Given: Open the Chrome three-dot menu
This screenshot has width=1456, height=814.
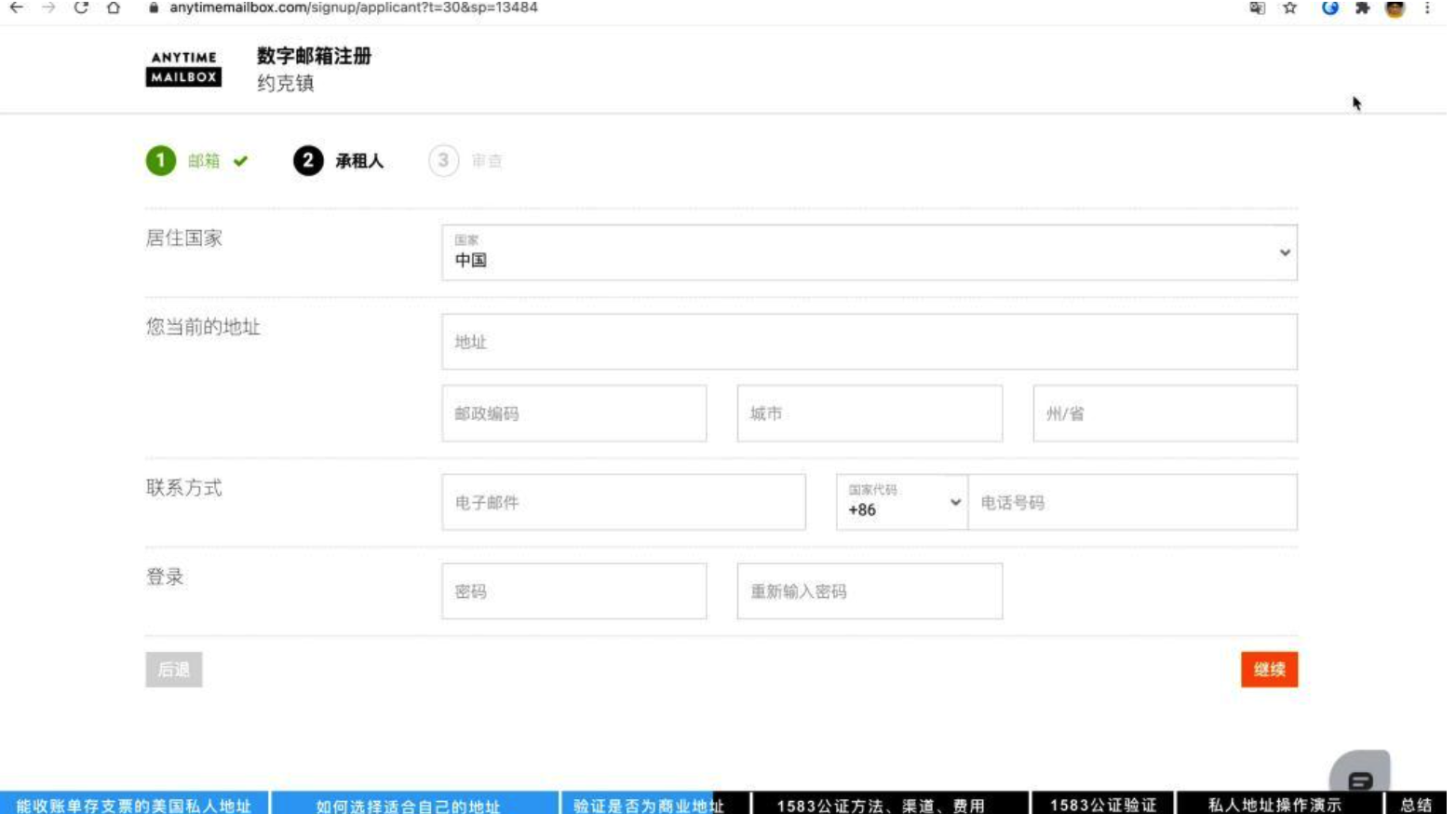Looking at the screenshot, I should click(1426, 8).
